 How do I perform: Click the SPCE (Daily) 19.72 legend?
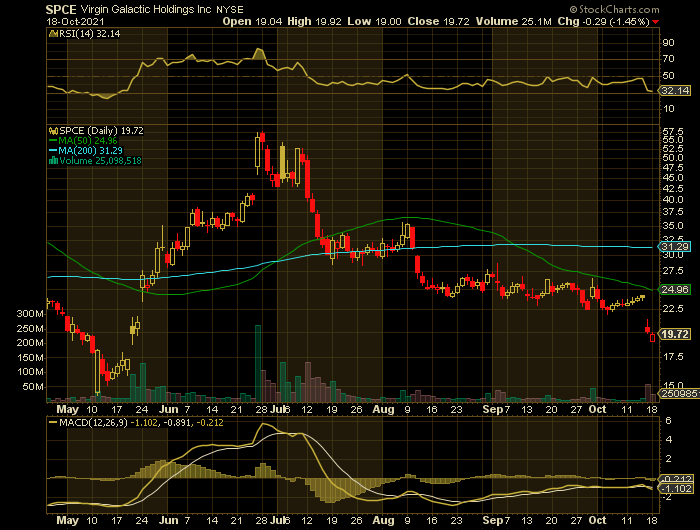101,130
